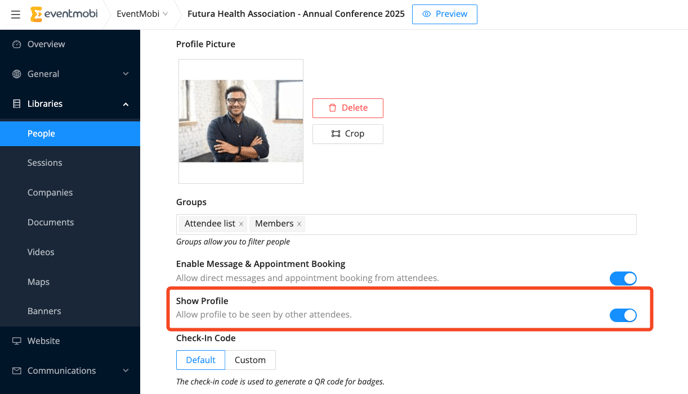Click the EventMobi logo
688x394 pixels.
point(64,14)
